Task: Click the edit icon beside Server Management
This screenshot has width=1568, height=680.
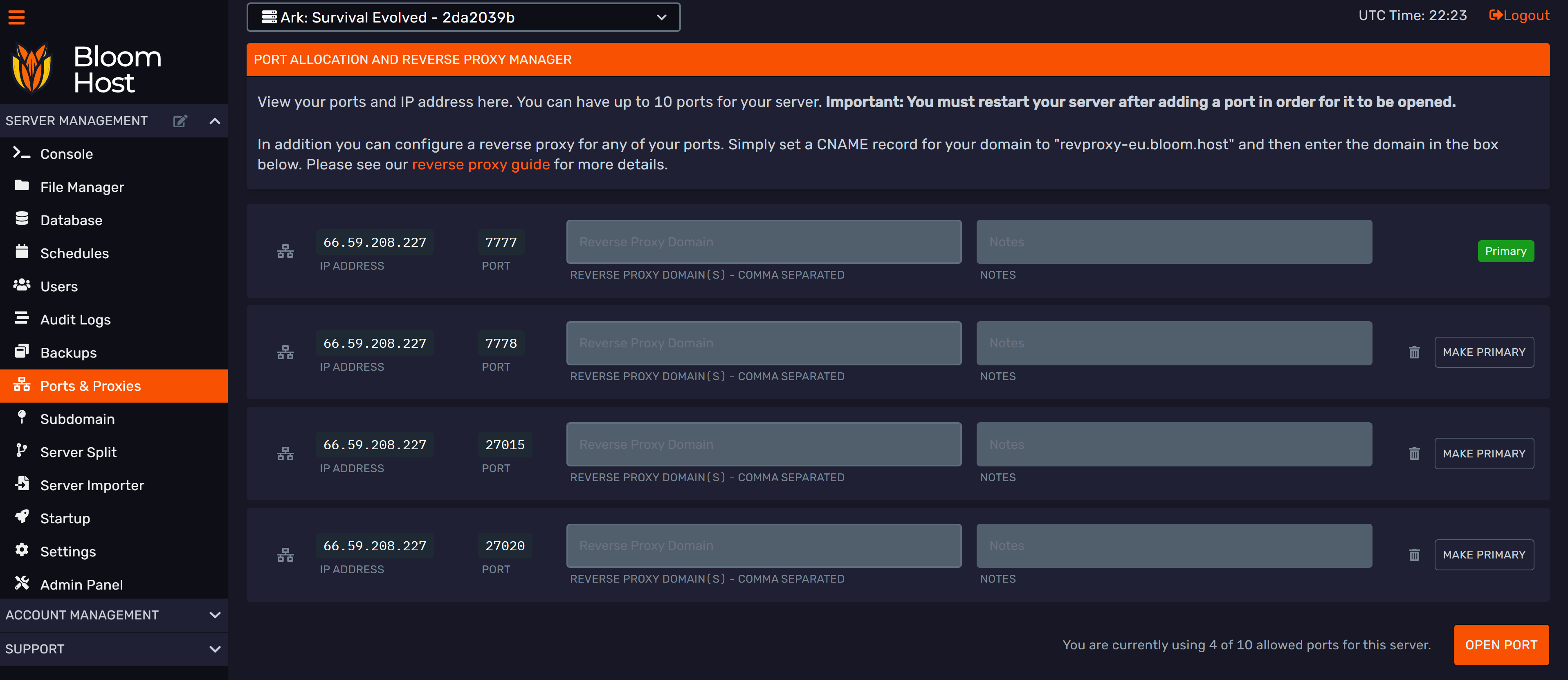Action: (180, 121)
